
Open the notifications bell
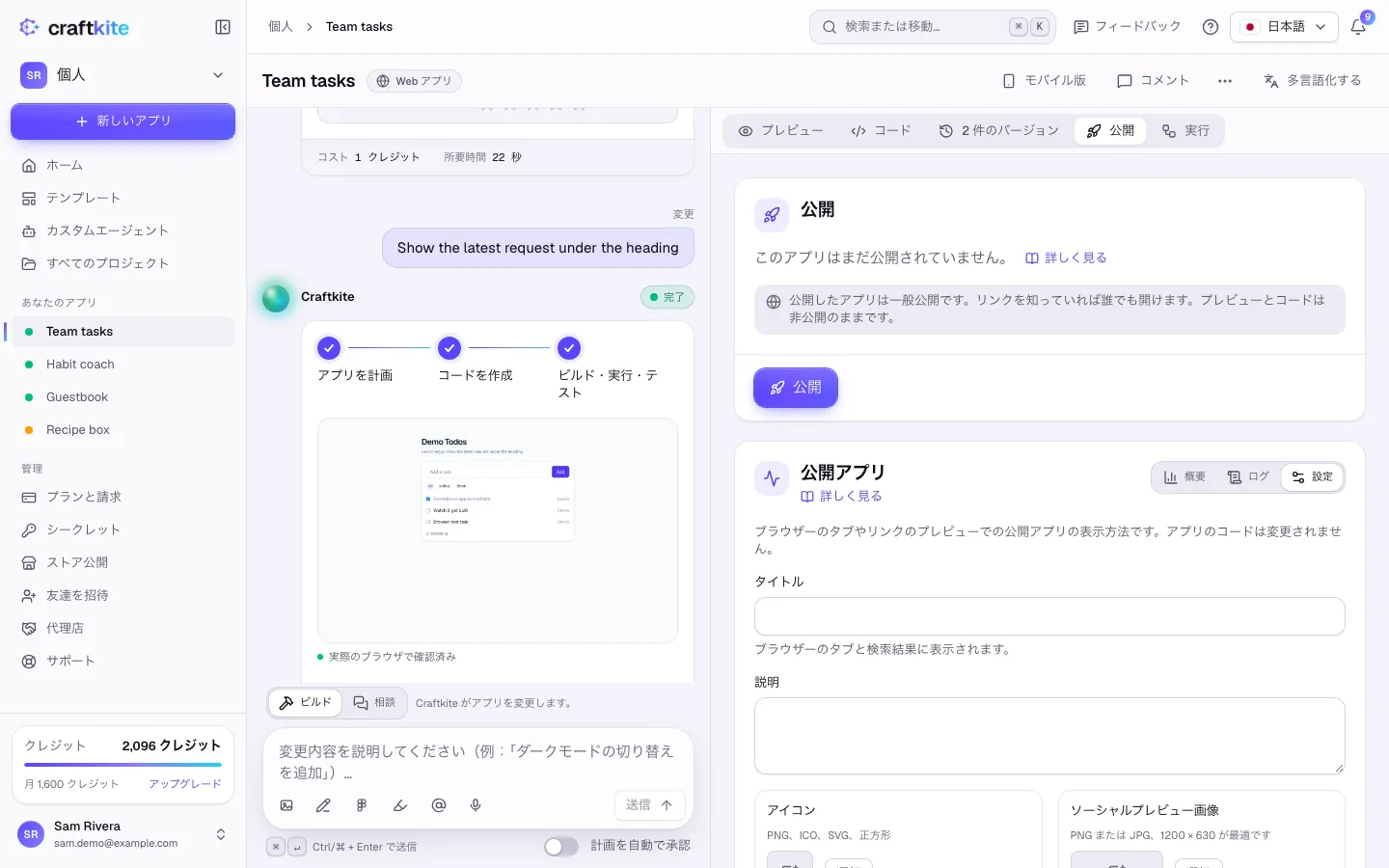[x=1358, y=27]
